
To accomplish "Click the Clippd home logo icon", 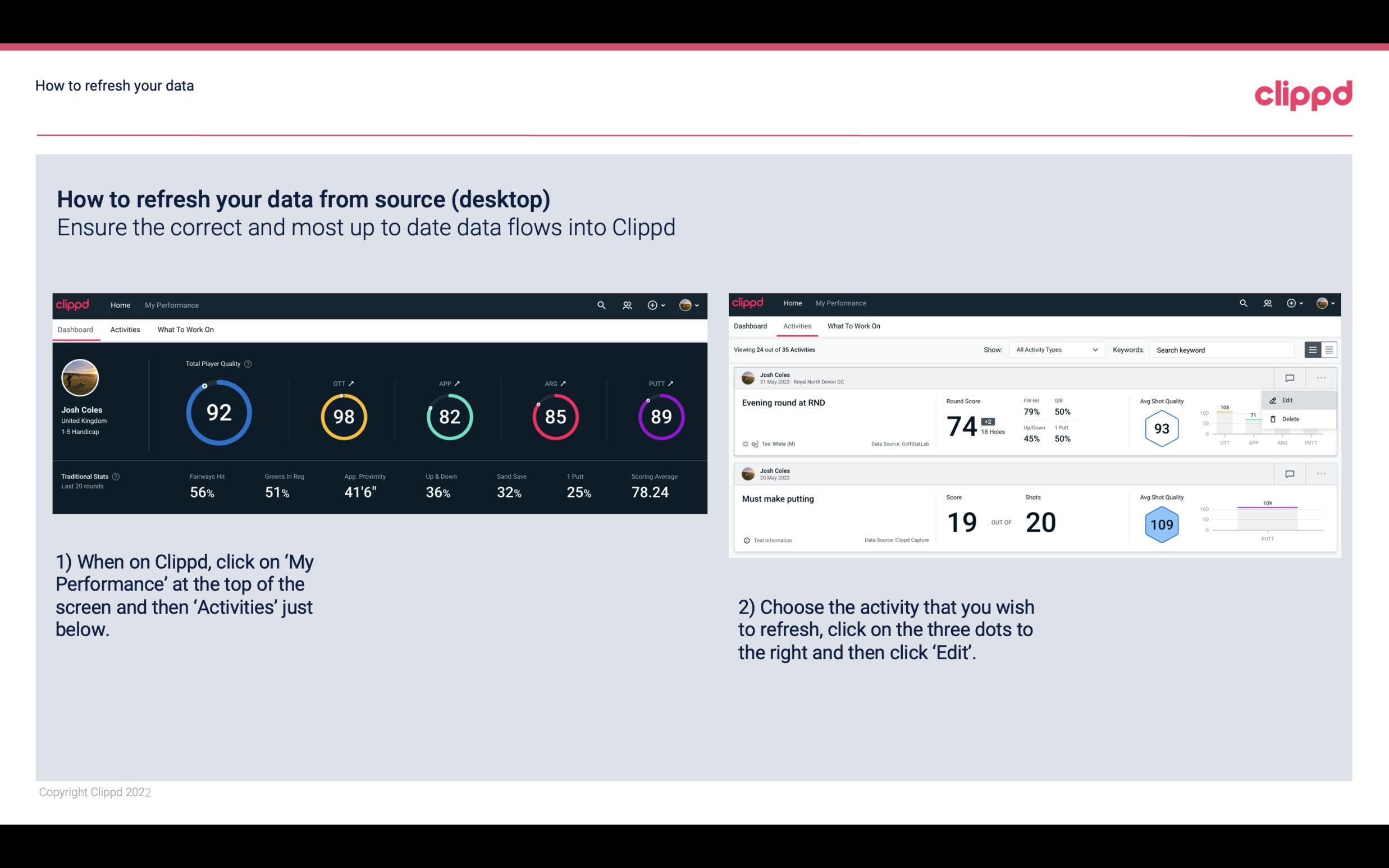I will (x=71, y=305).
